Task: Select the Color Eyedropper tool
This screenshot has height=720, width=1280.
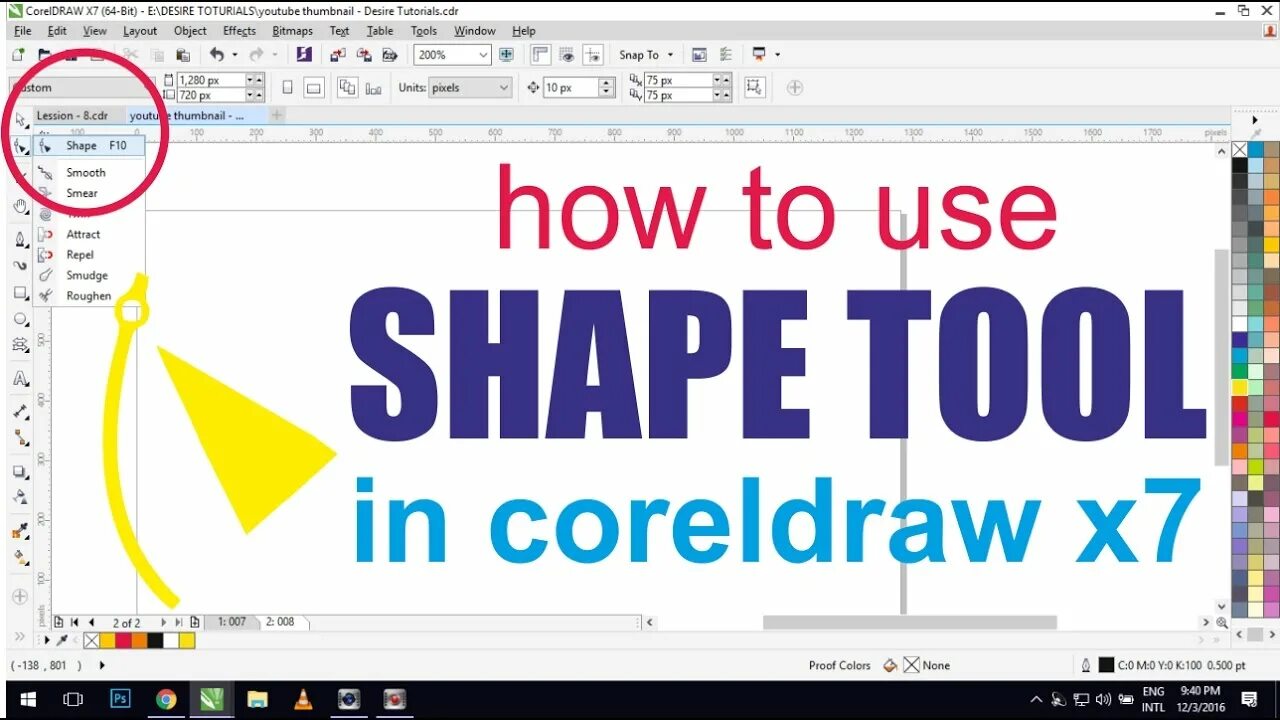Action: point(20,531)
